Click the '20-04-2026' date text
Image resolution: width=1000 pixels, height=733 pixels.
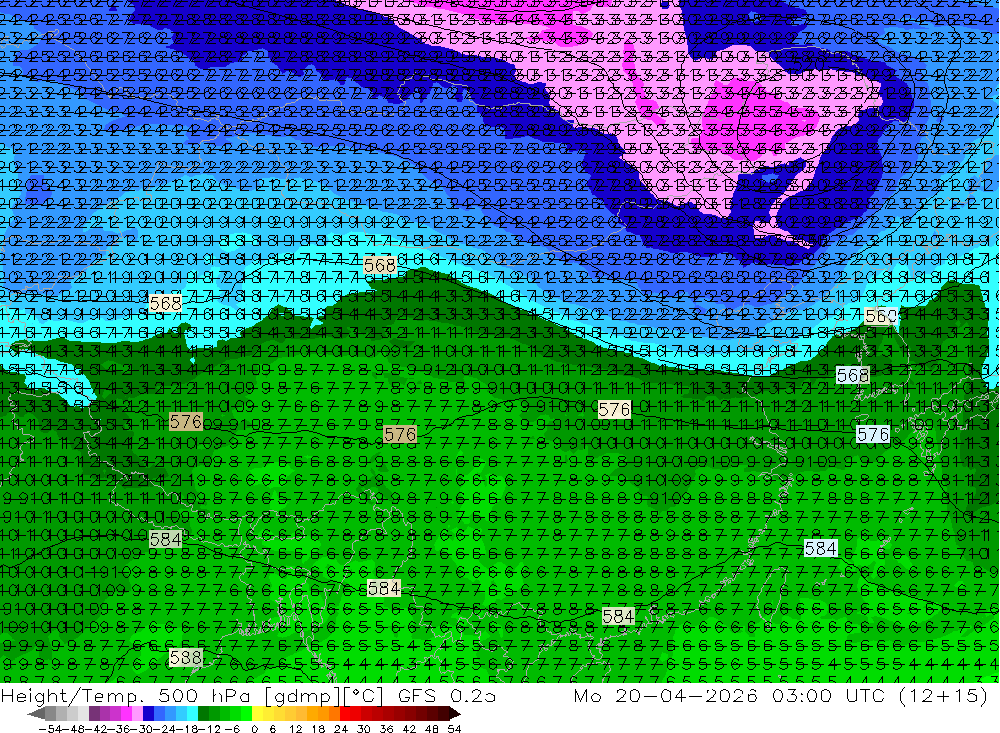tap(687, 695)
